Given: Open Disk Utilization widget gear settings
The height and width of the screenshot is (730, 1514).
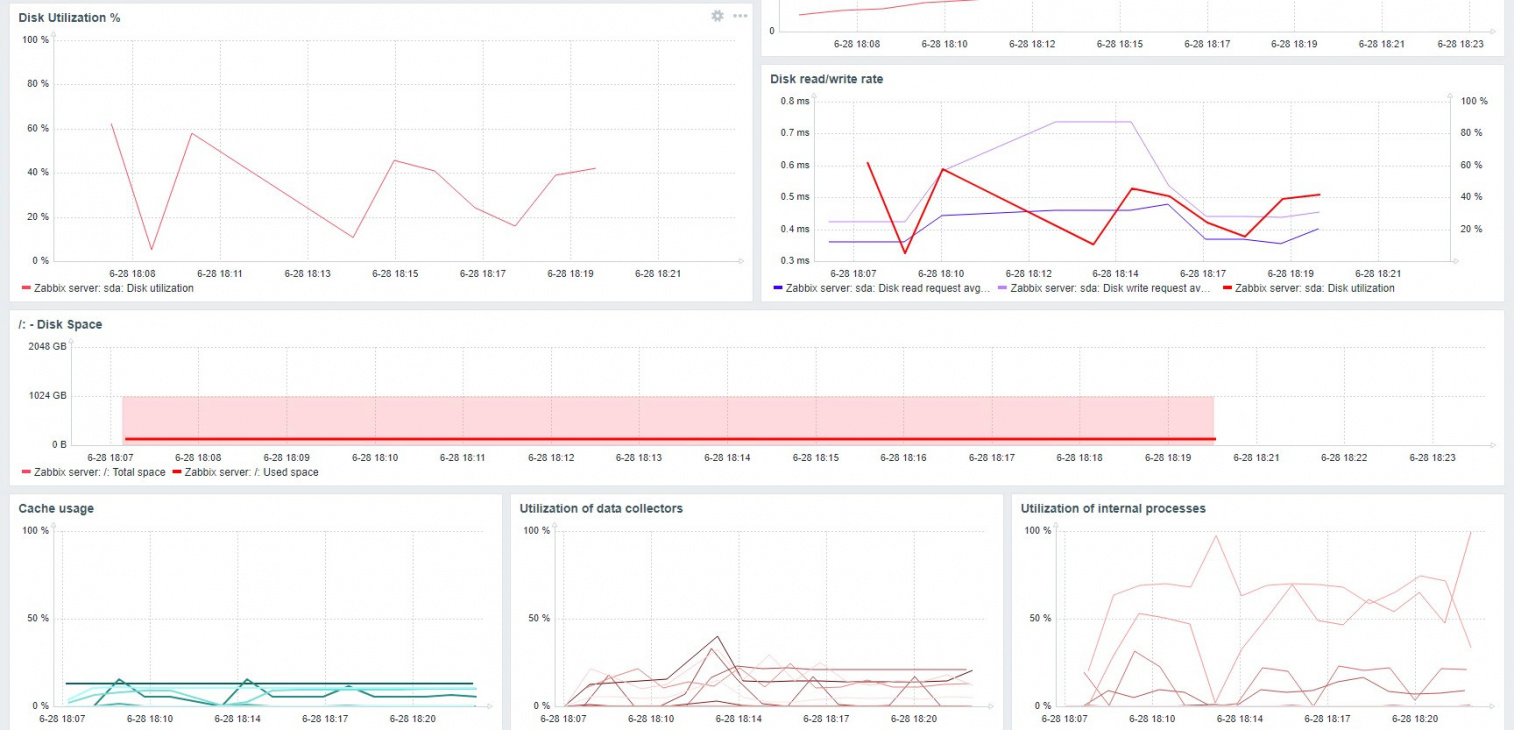Looking at the screenshot, I should coord(717,16).
